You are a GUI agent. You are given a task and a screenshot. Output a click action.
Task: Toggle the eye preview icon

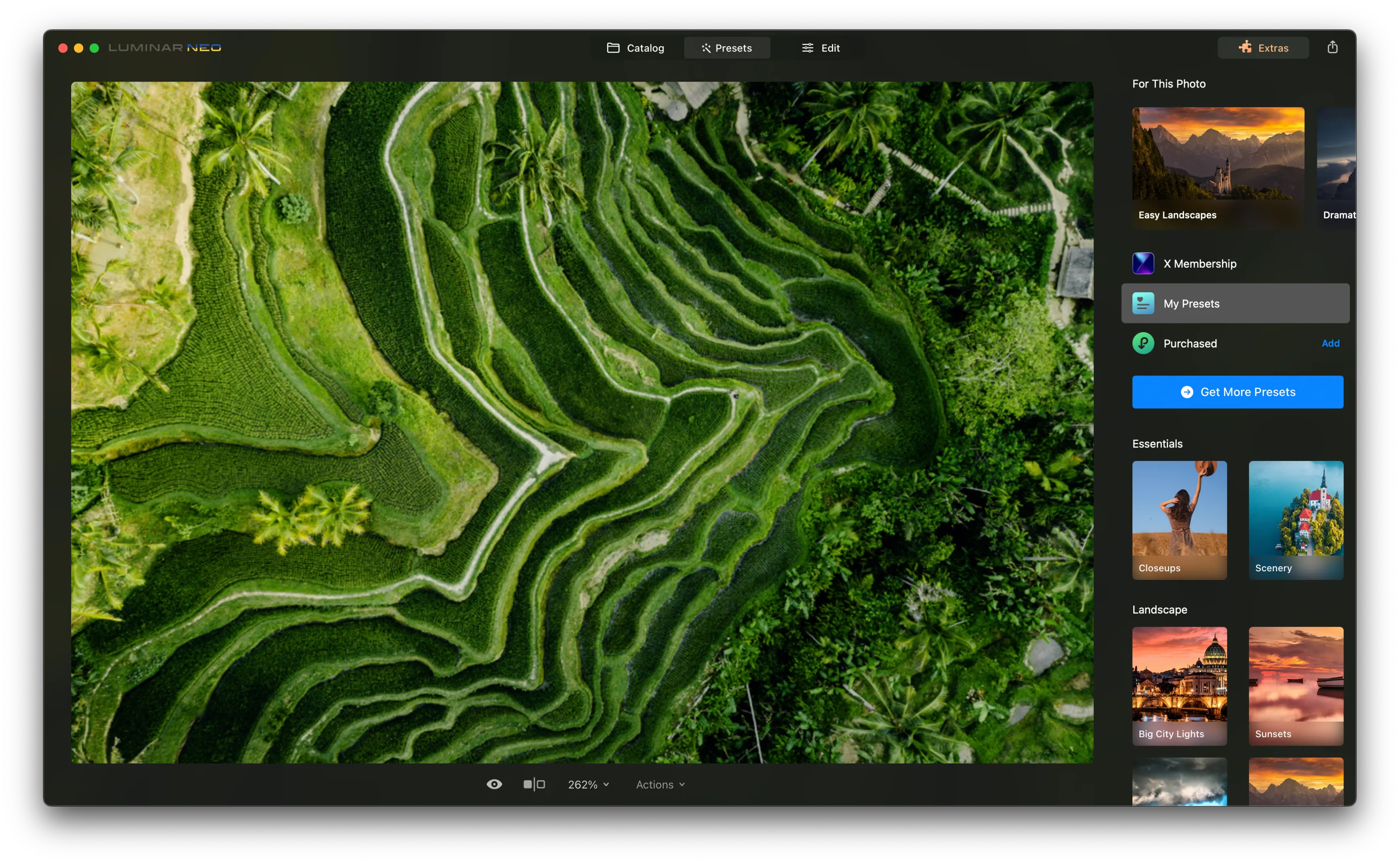[x=494, y=785]
